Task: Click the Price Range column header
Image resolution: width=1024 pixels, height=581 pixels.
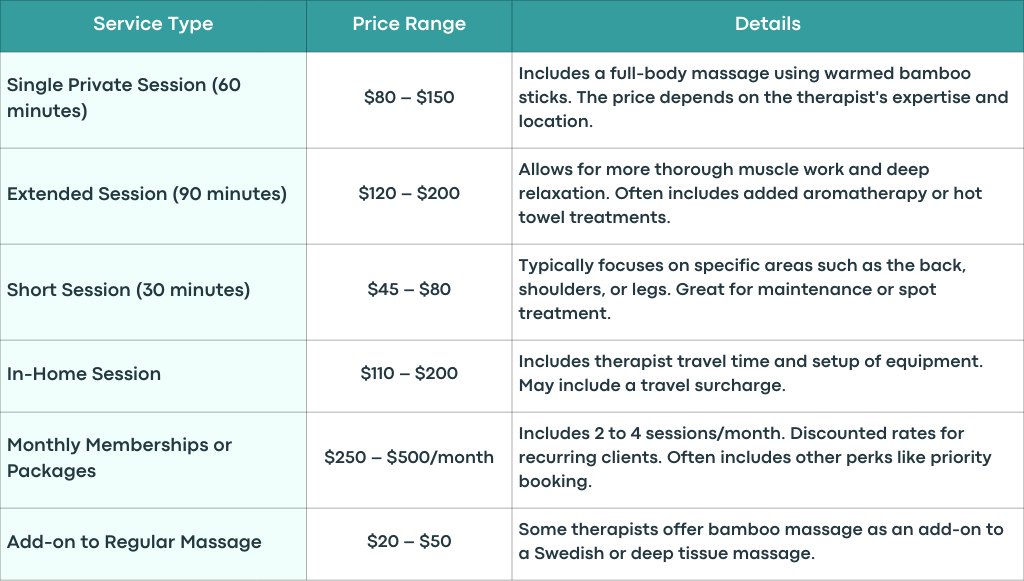Action: pos(409,25)
